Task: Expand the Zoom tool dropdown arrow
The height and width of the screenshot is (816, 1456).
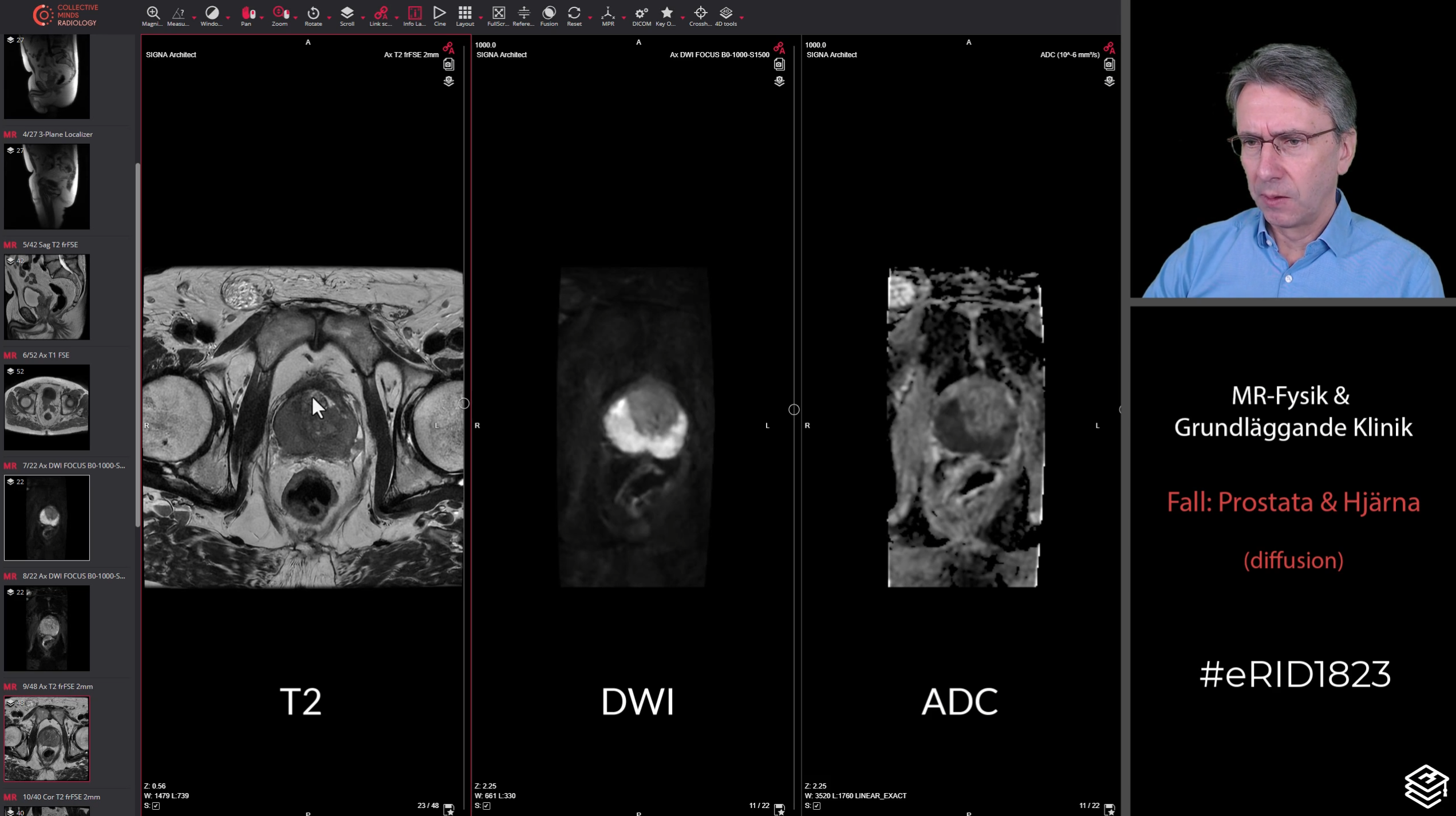Action: (x=295, y=18)
